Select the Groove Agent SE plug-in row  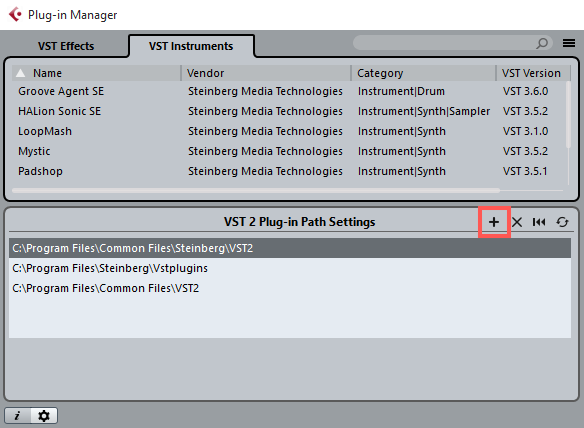point(289,91)
